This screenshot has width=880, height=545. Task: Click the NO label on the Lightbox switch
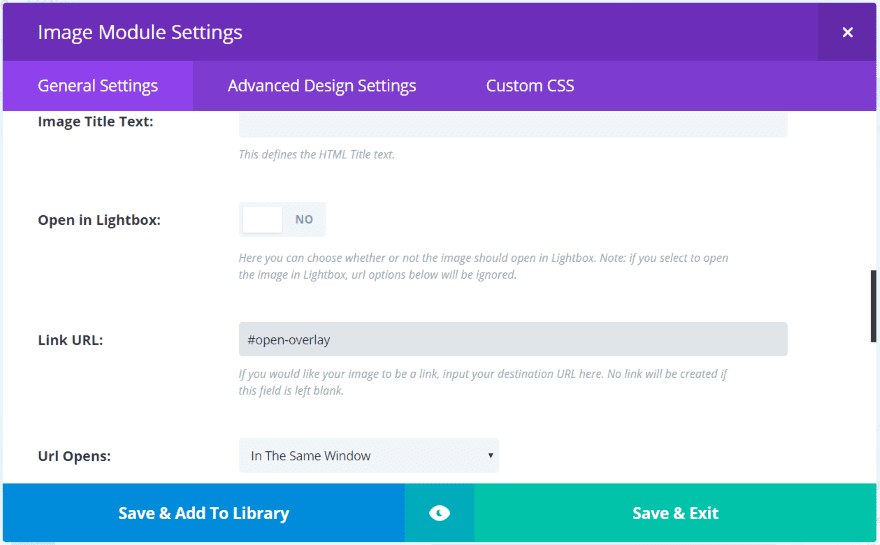(304, 219)
